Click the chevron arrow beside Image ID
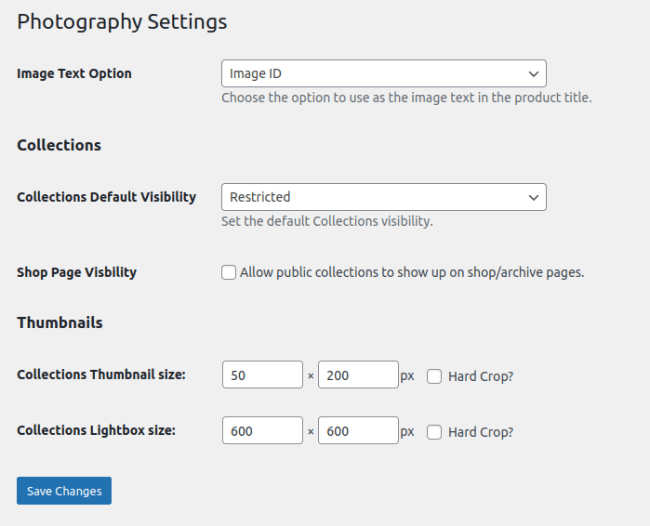Image resolution: width=650 pixels, height=526 pixels. point(532,73)
